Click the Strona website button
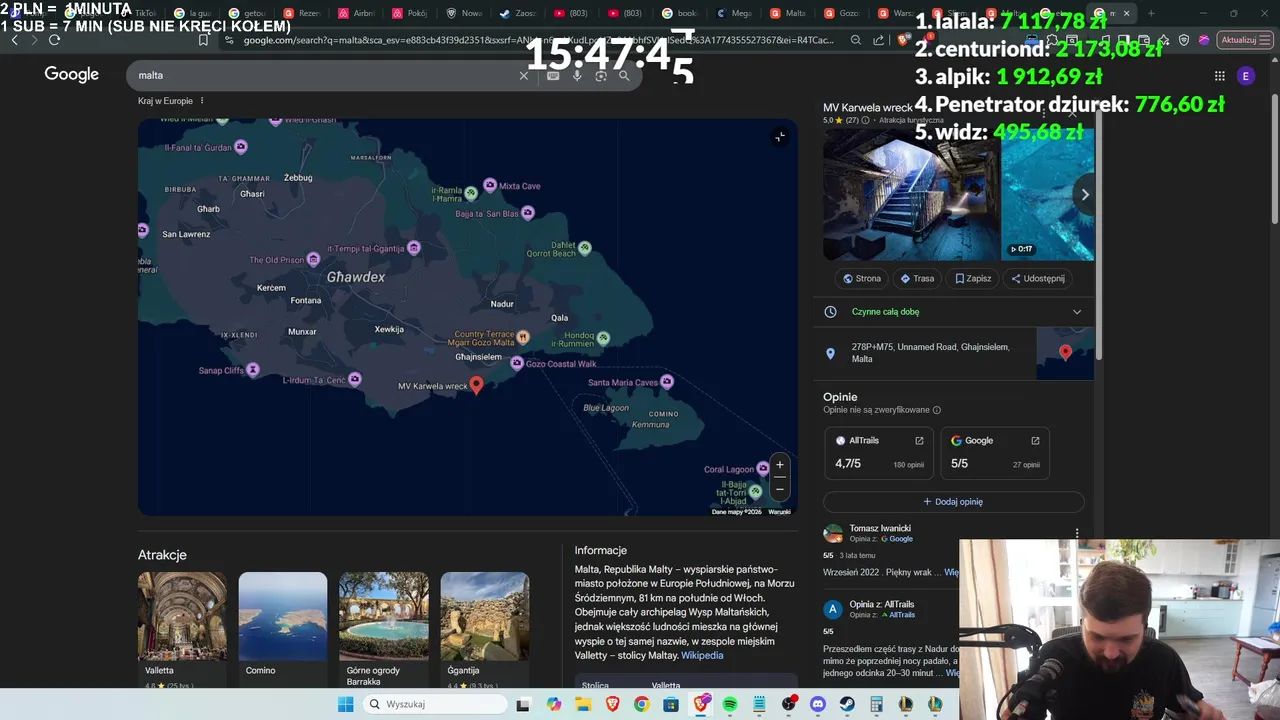Screen dimensions: 1280x720 [x=861, y=279]
